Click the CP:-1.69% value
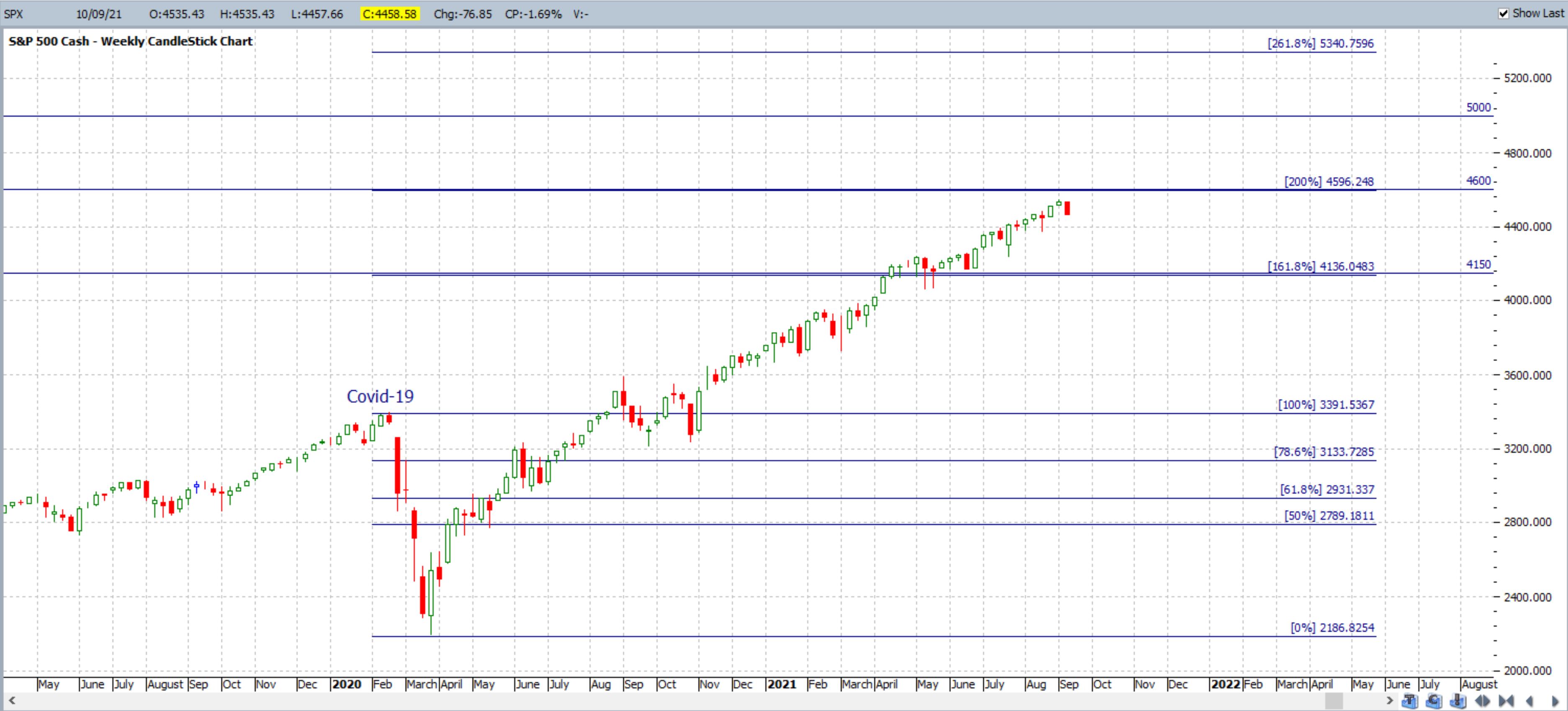This screenshot has height=711, width=1568. 533,14
